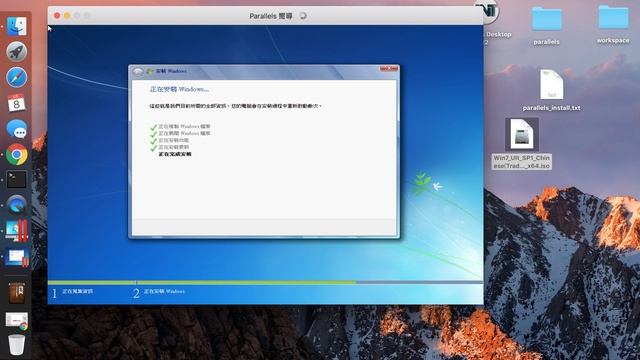Click the 正在安裝 Windows... heading
The height and width of the screenshot is (360, 640).
point(179,89)
